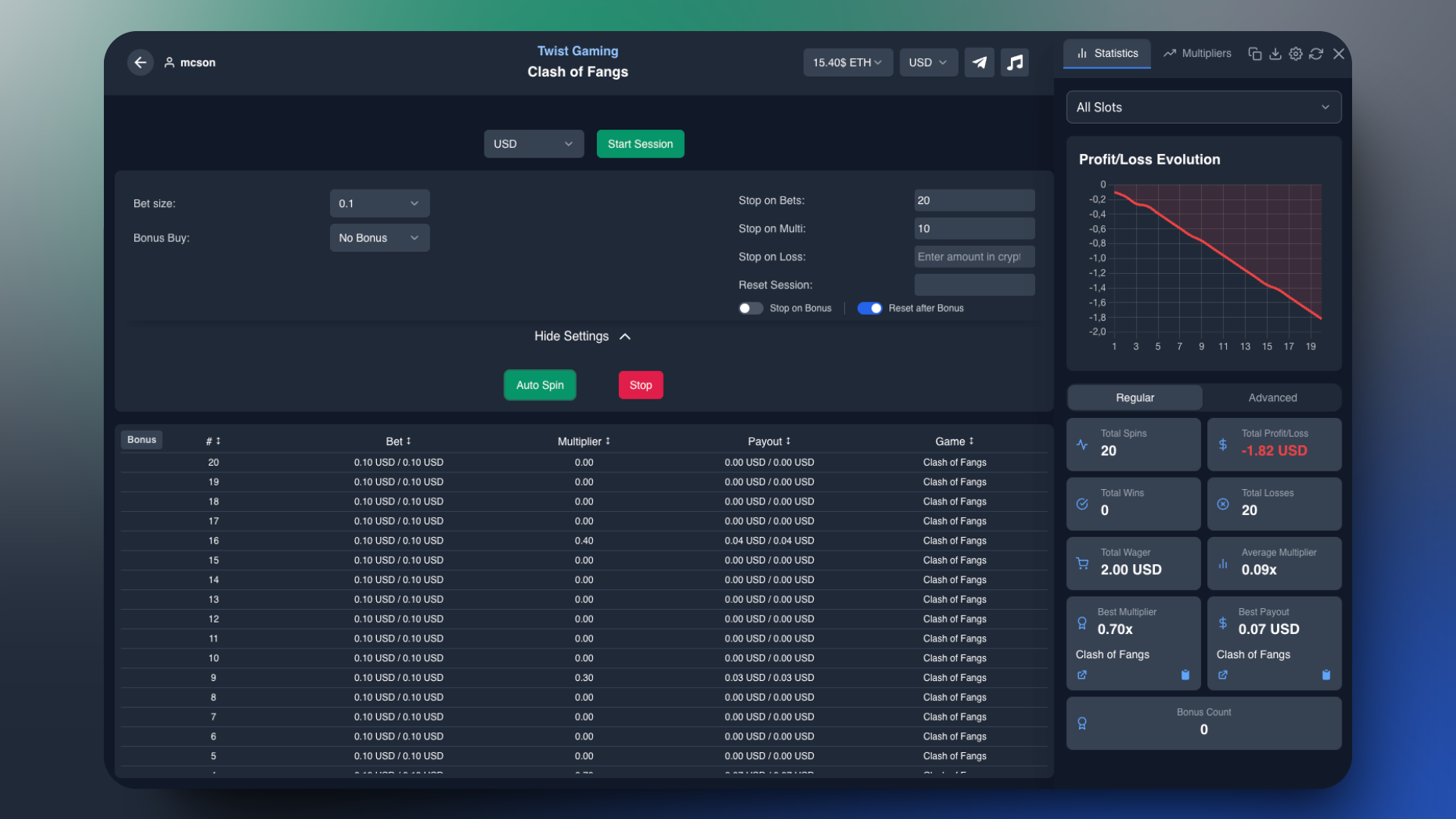Switch to the Multipliers tab
The width and height of the screenshot is (1456, 819).
[1197, 53]
